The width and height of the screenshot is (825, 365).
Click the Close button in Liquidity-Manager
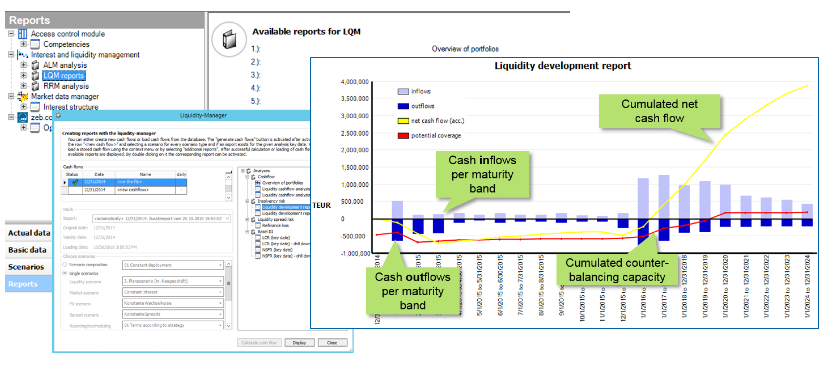332,342
